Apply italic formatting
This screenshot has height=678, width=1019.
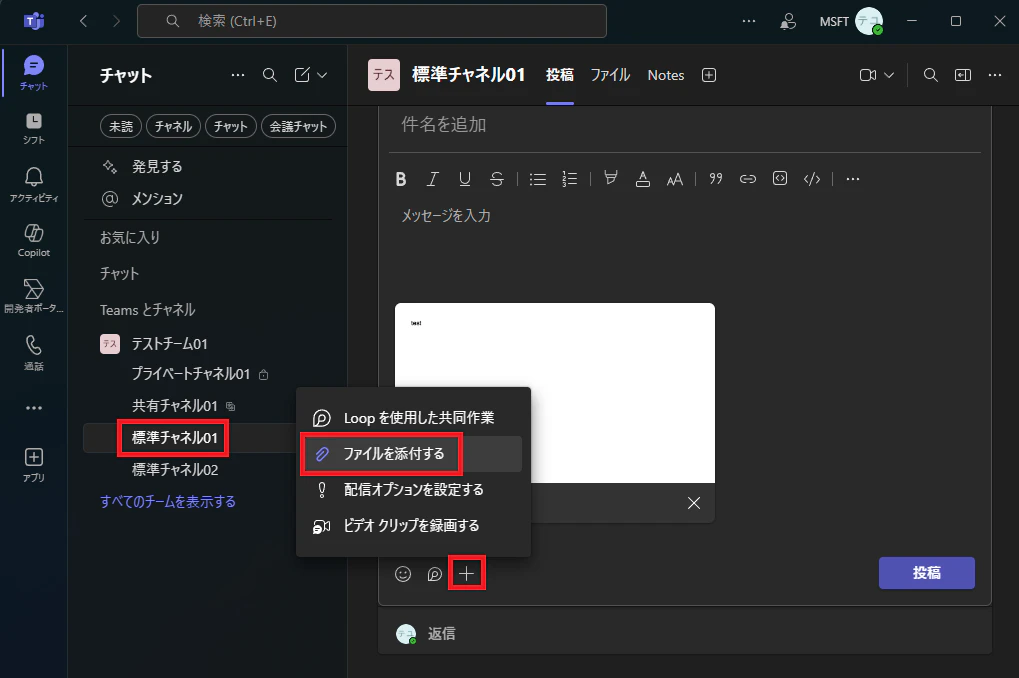(x=432, y=179)
